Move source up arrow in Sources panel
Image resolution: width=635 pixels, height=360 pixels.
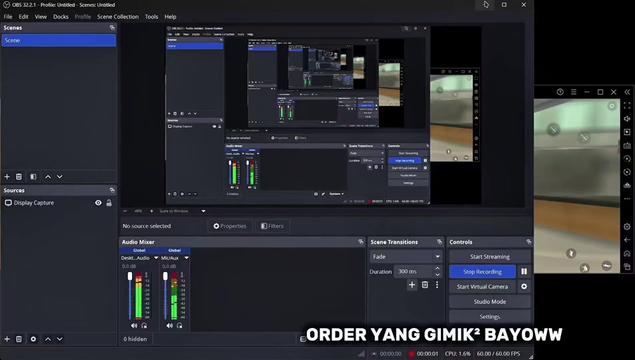48,339
